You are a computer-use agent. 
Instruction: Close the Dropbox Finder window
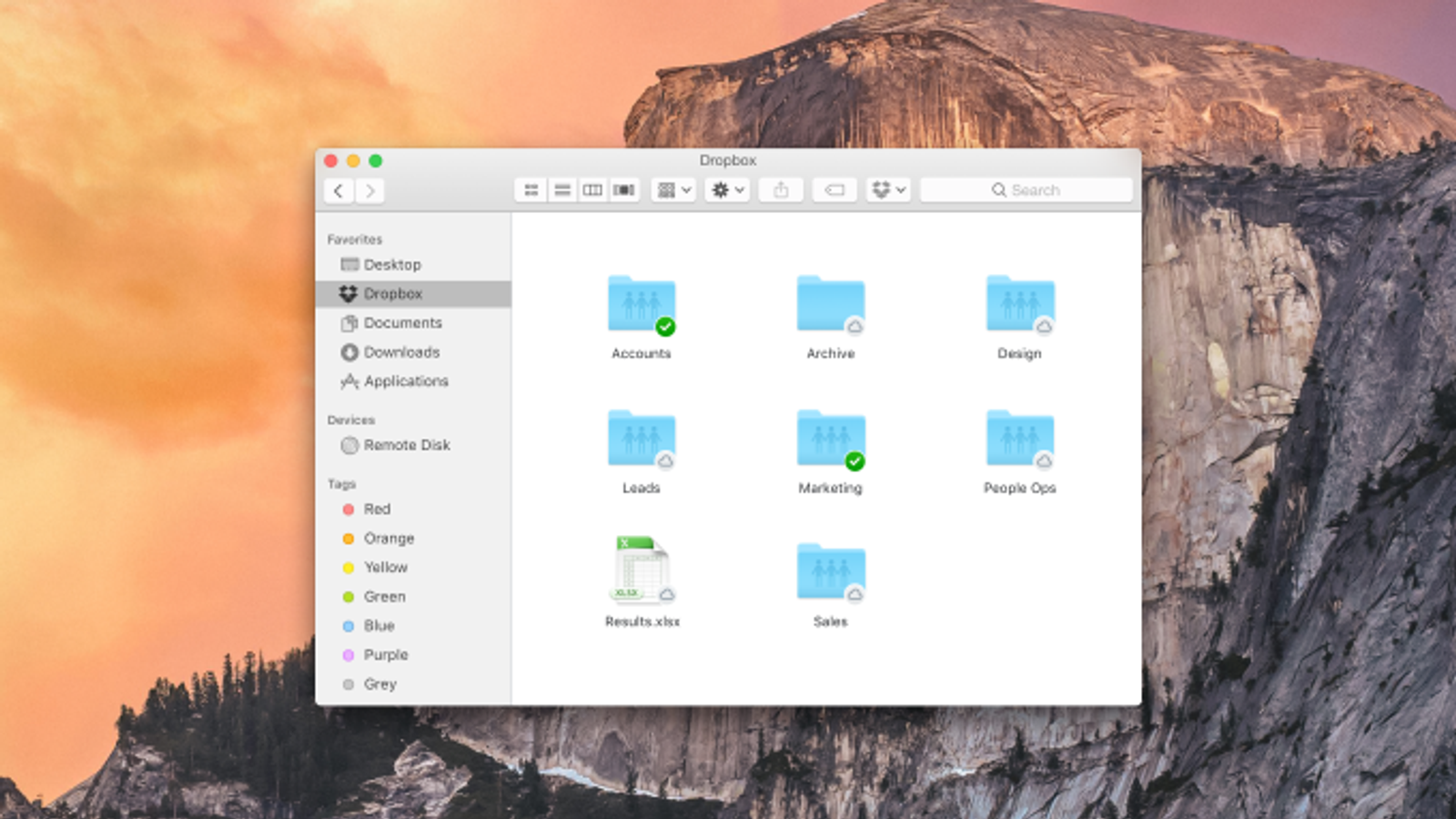tap(331, 161)
